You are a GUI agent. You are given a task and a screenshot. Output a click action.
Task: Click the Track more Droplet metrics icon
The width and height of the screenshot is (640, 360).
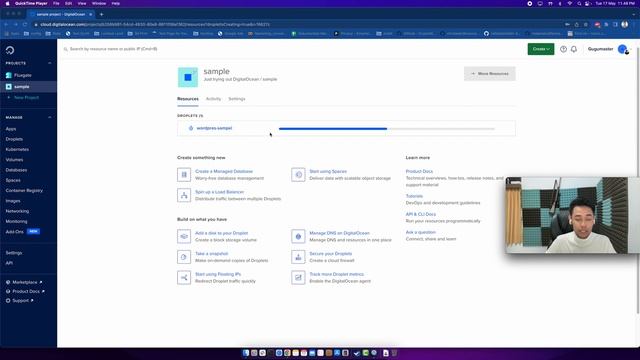[x=298, y=278]
